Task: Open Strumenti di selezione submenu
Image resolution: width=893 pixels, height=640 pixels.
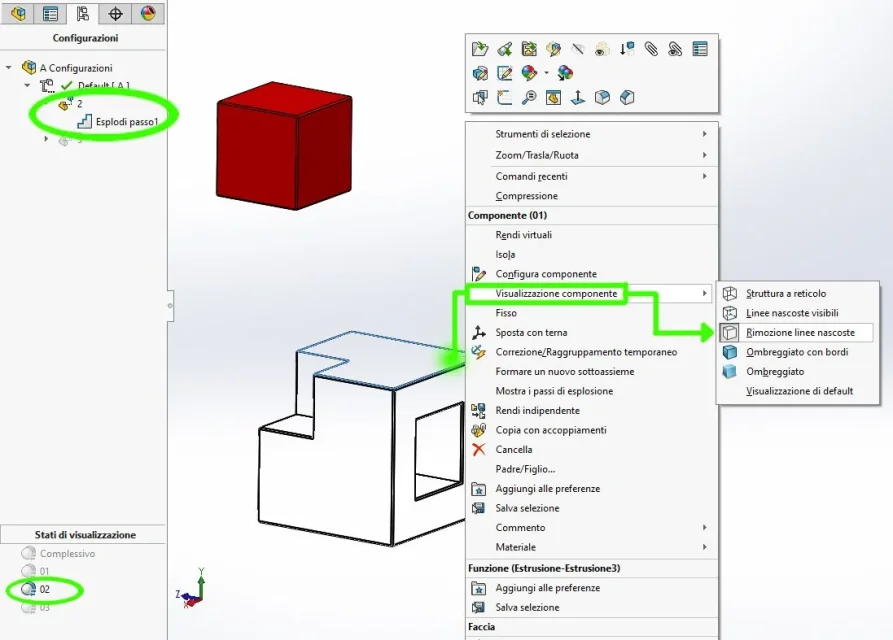Action: 592,134
